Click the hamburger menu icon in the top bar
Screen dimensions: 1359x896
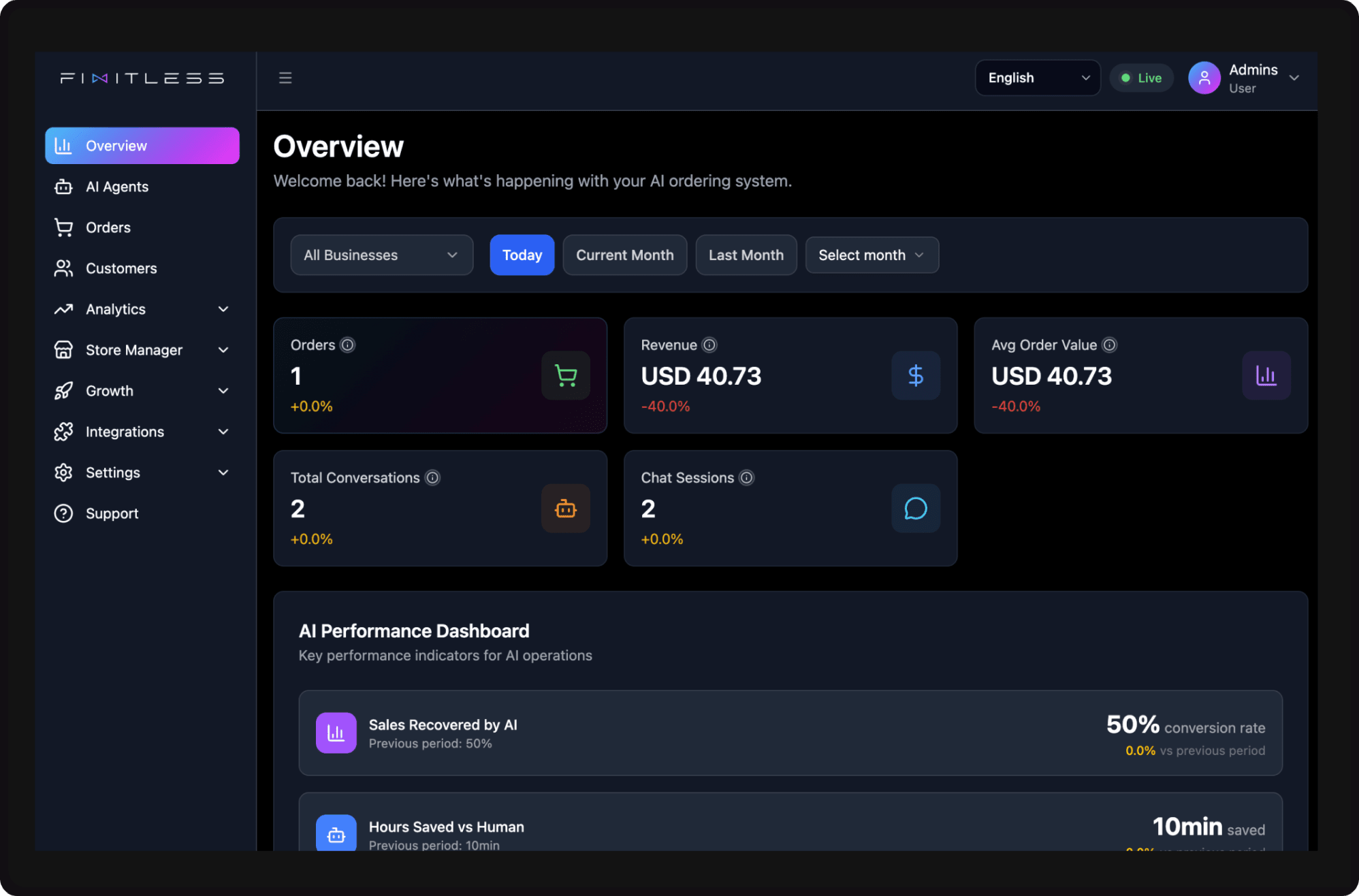coord(285,78)
